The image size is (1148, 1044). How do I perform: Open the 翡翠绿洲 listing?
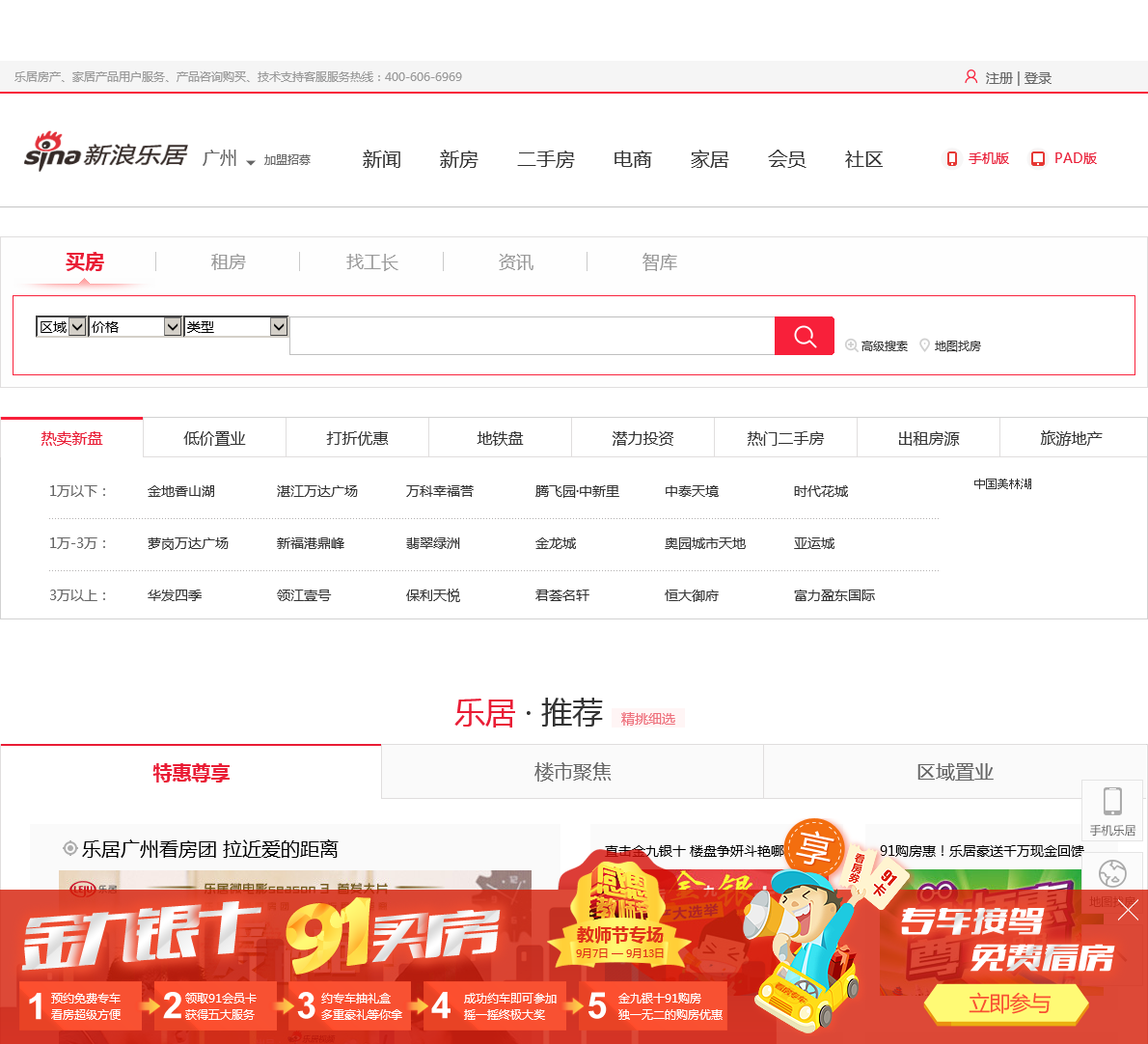click(433, 543)
